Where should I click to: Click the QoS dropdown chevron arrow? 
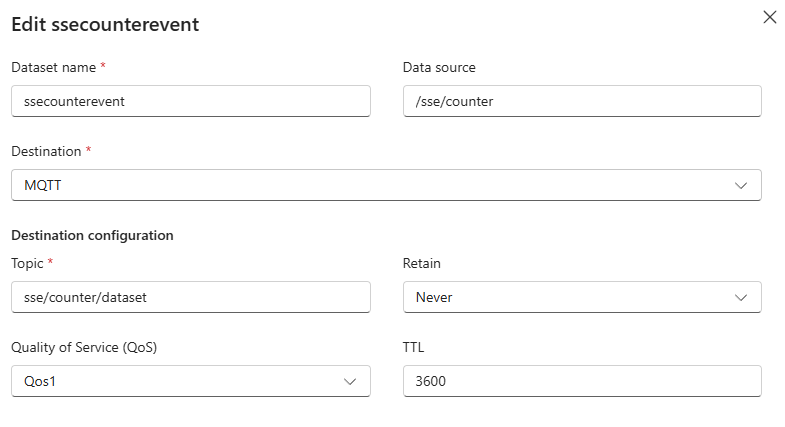[350, 381]
